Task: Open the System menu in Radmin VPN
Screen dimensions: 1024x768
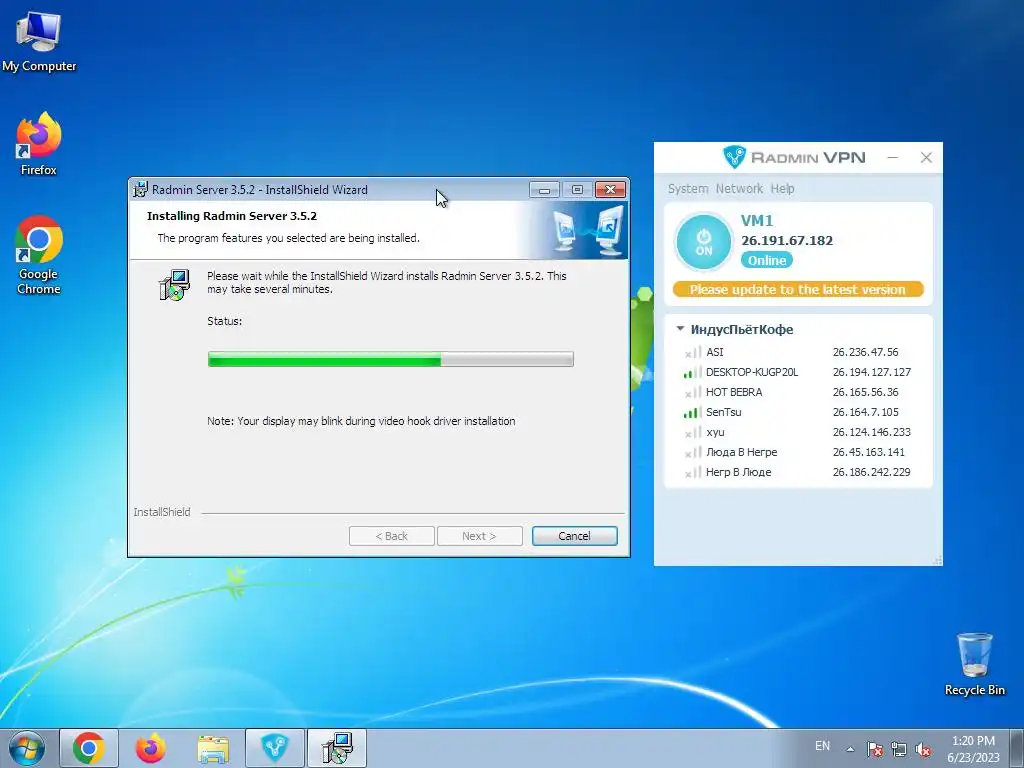Action: point(688,189)
